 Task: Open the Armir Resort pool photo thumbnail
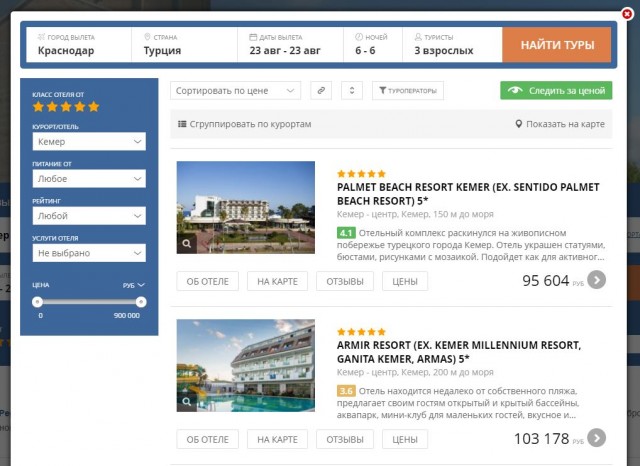coord(246,365)
